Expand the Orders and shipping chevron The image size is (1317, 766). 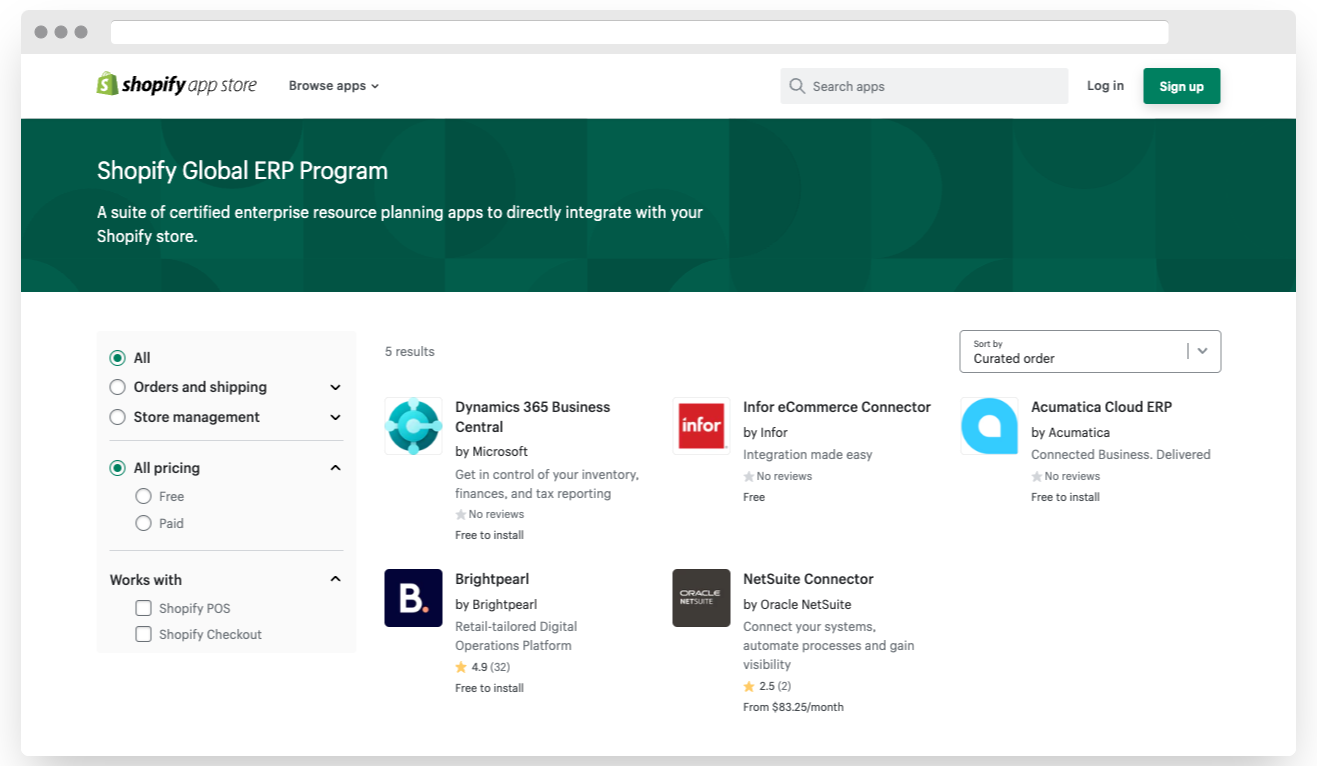(x=335, y=387)
